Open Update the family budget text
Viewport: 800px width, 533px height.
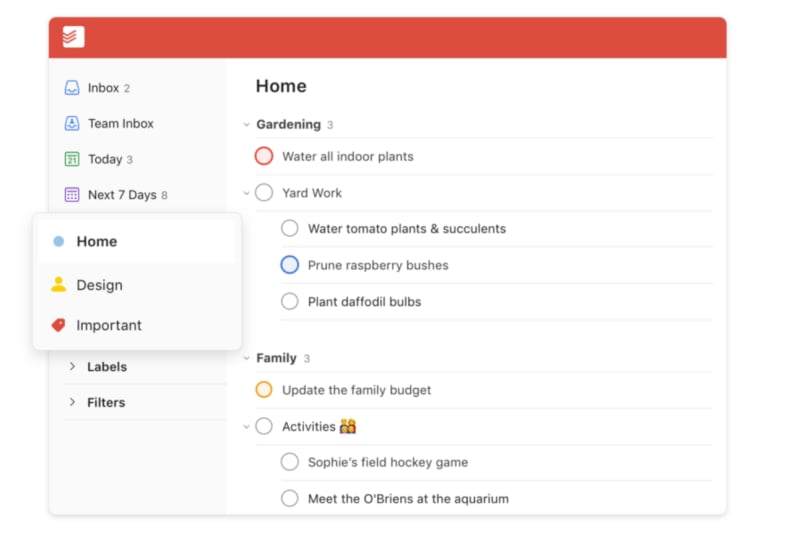pyautogui.click(x=357, y=390)
